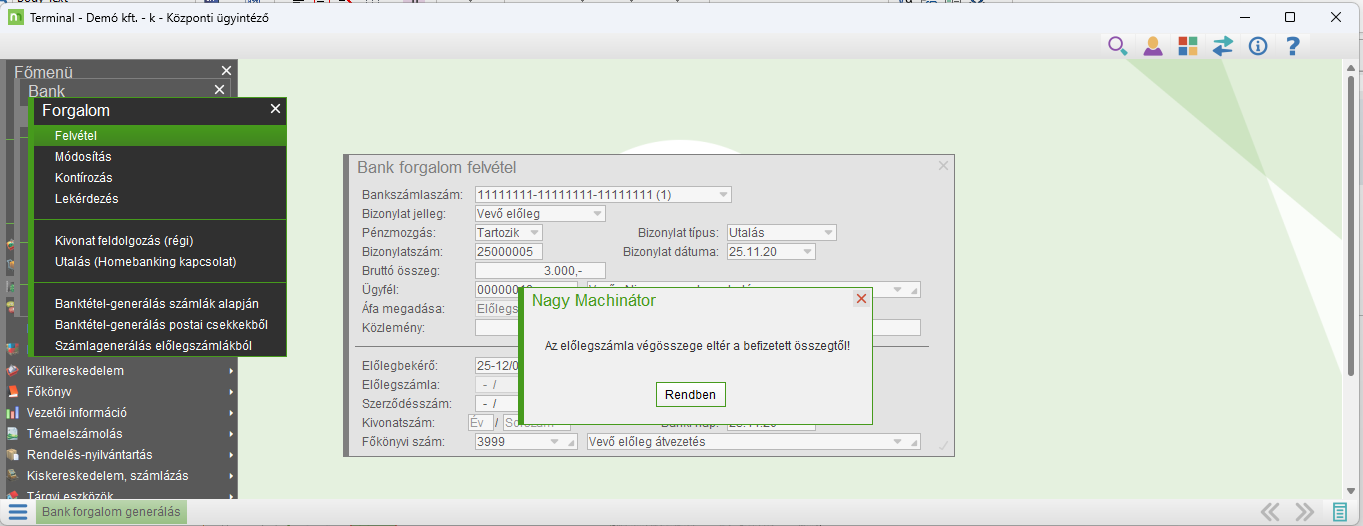Open the user profile icon

pos(1152,45)
